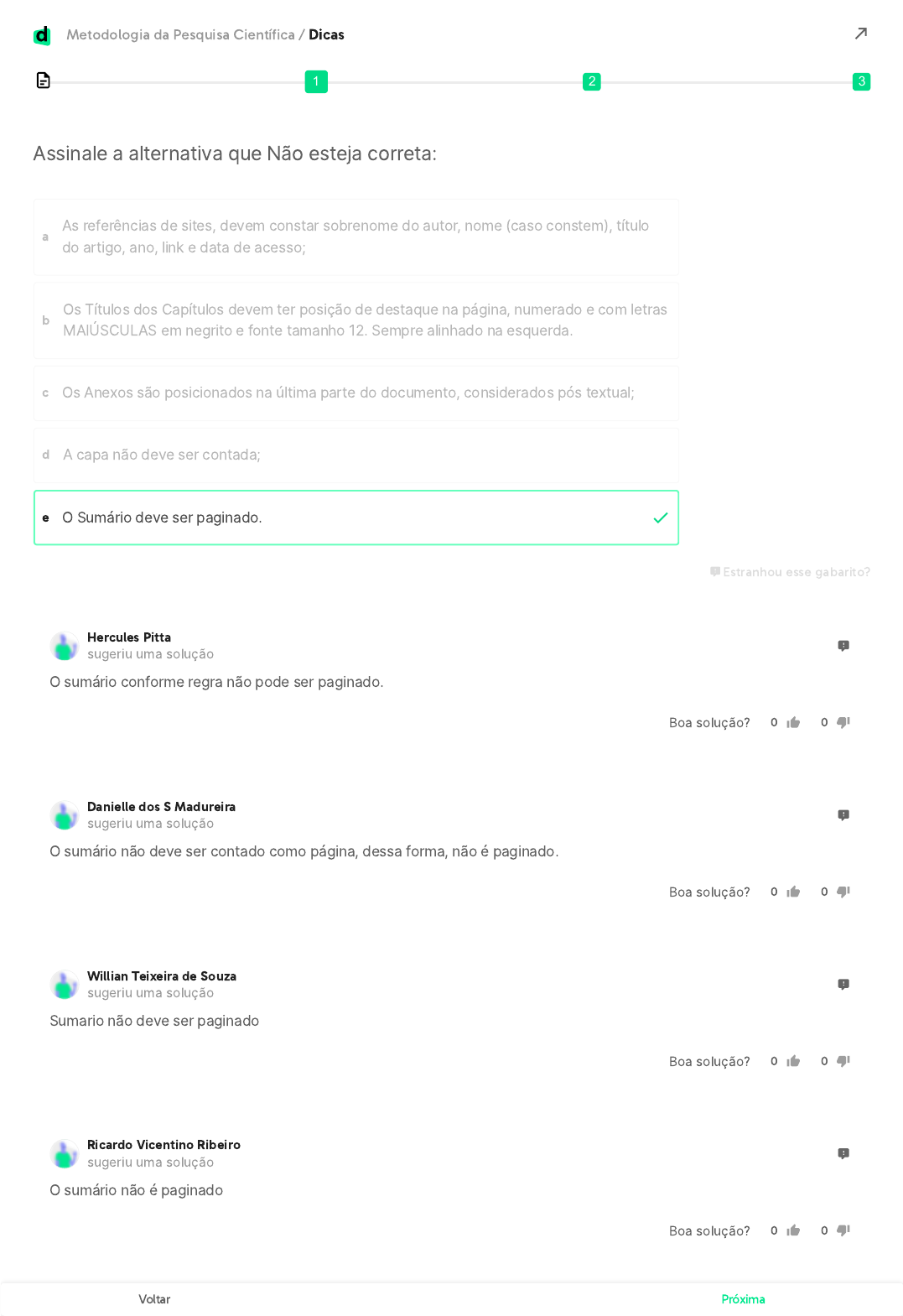Go to question 2 step marker
903x1316 pixels.
click(592, 81)
